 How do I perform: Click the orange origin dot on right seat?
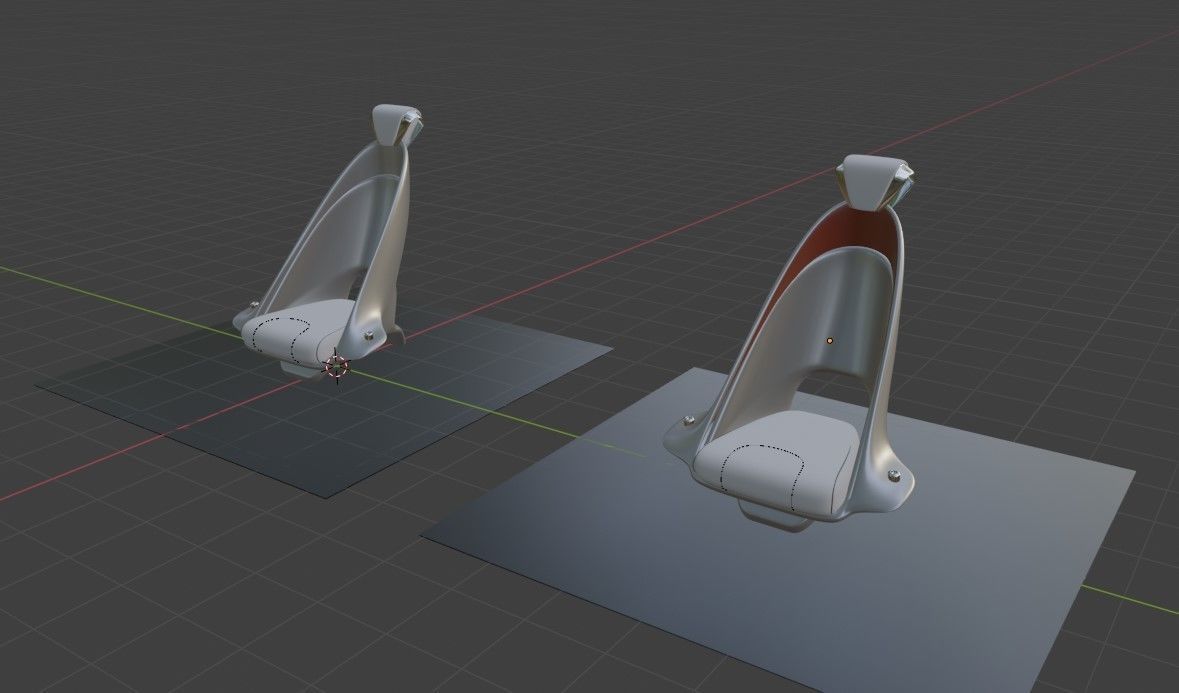[x=829, y=340]
